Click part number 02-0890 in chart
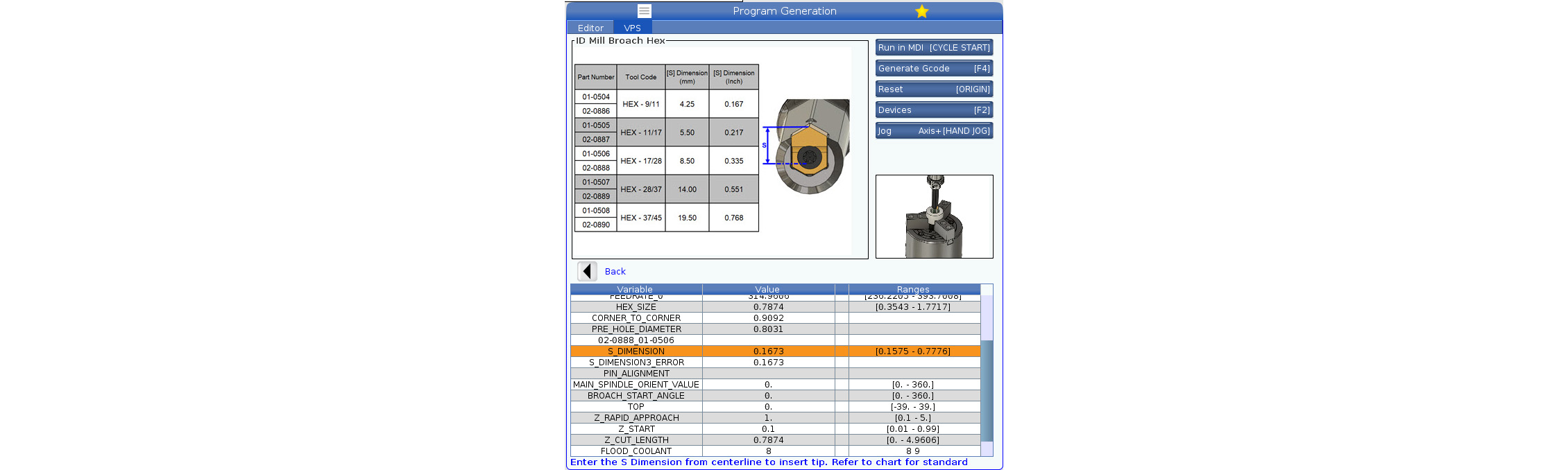The width and height of the screenshot is (1568, 470). pyautogui.click(x=596, y=225)
